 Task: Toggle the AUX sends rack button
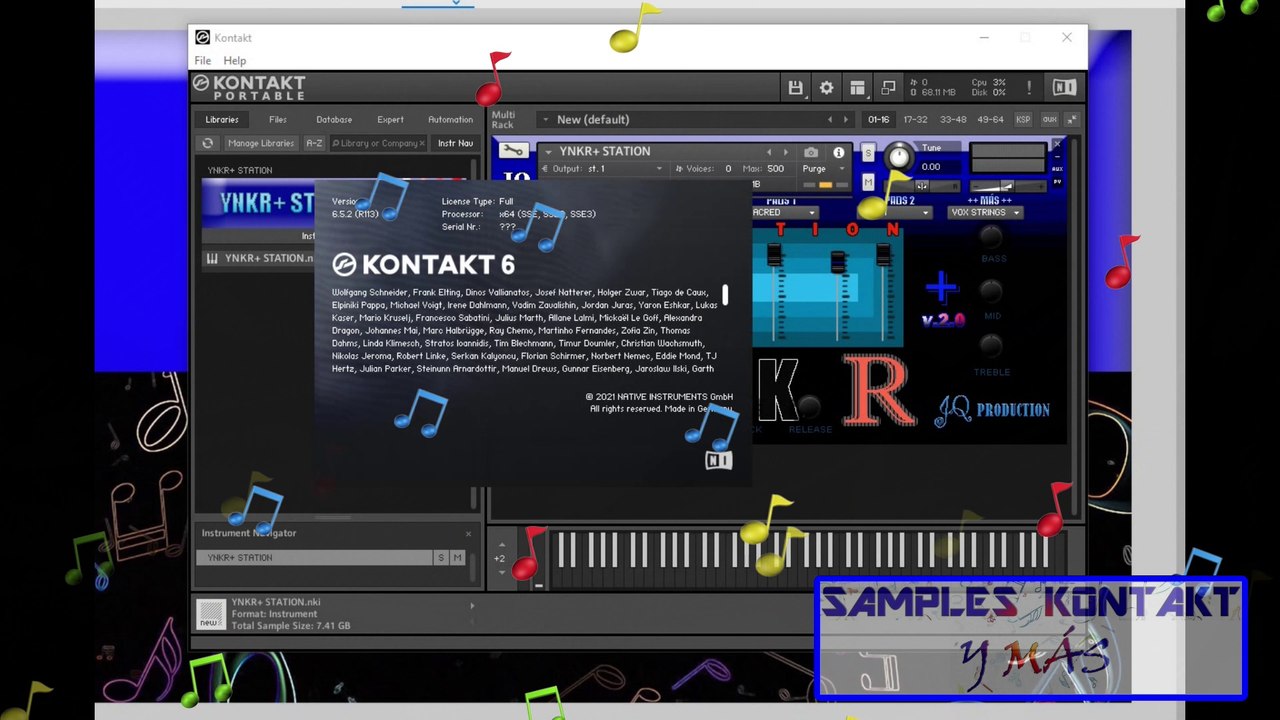tap(1049, 119)
